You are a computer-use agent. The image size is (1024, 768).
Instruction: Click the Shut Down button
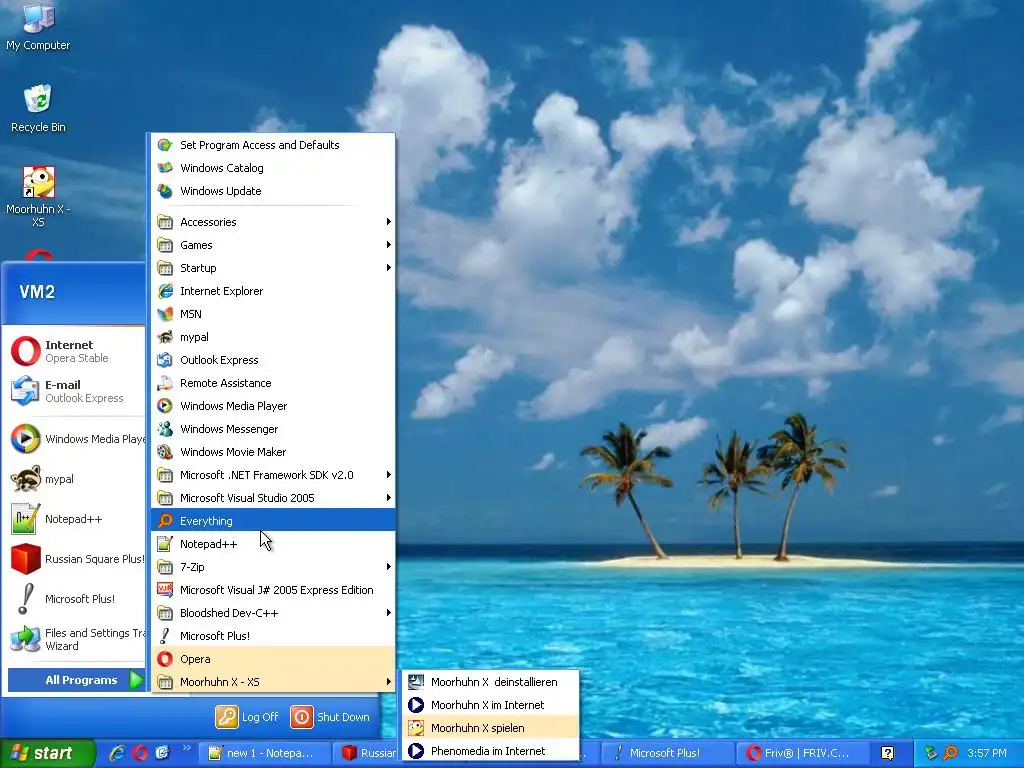pyautogui.click(x=330, y=717)
